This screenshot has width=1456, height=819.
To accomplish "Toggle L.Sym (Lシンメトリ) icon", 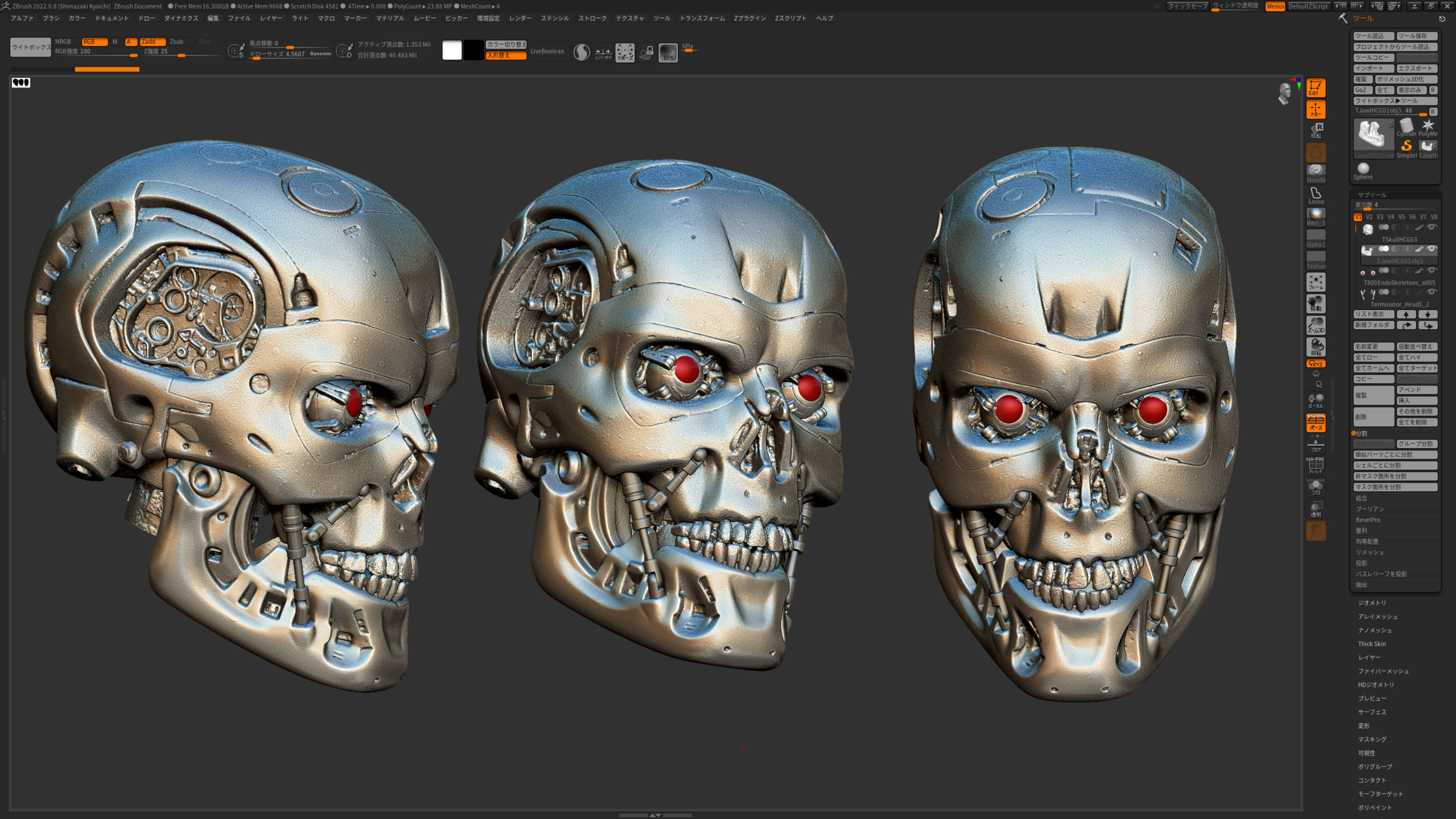I will 603,53.
